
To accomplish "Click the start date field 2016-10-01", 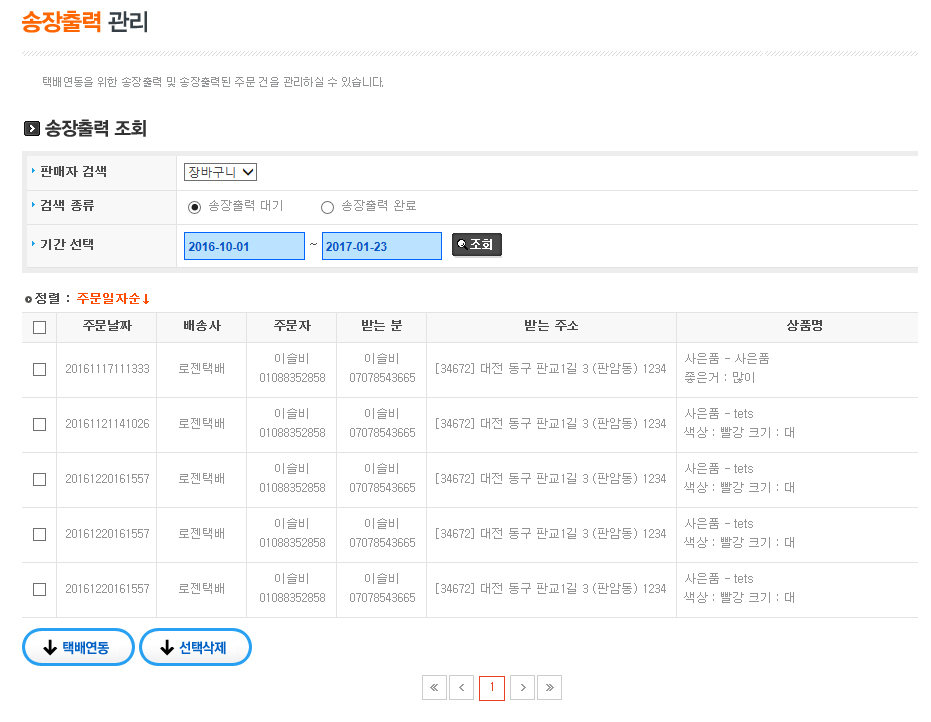I will [244, 246].
